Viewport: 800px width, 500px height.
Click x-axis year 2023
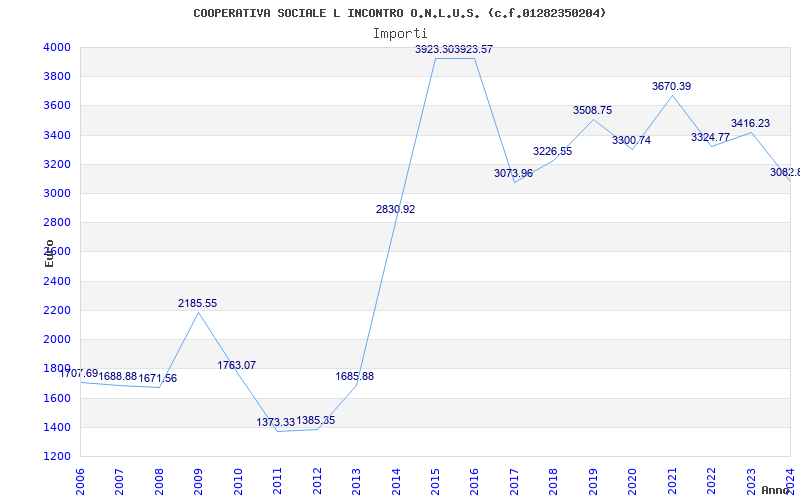752,482
